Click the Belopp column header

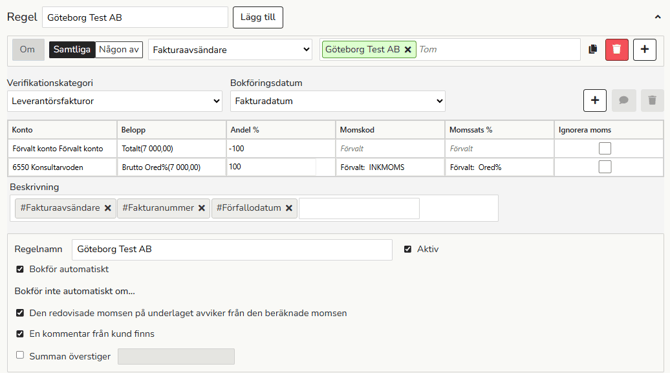click(171, 130)
